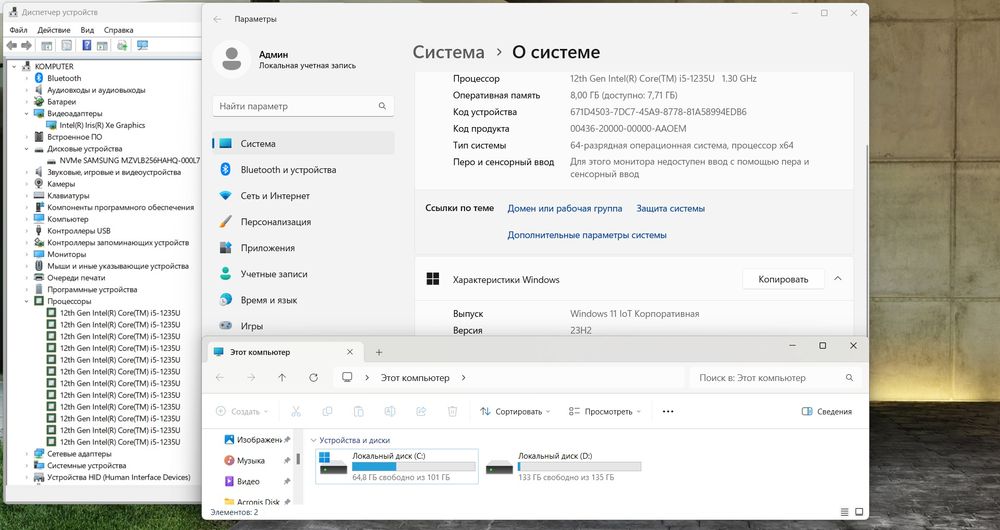
Task: Click the Properties icon in Device Manager toolbar
Action: pos(66,45)
